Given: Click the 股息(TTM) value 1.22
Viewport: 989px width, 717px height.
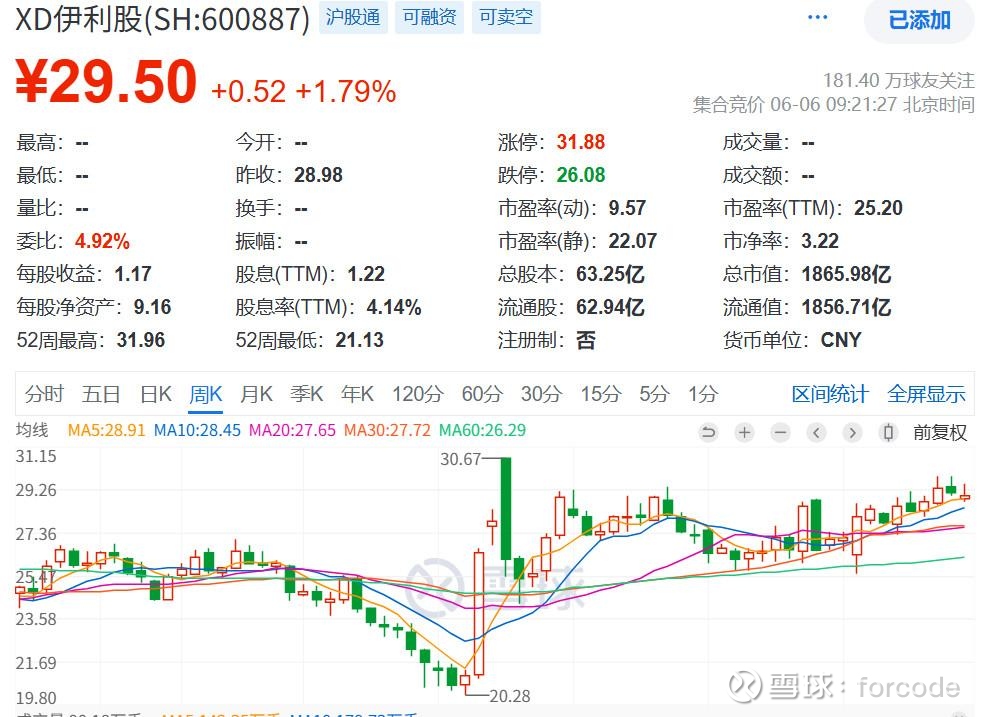Looking at the screenshot, I should point(366,274).
